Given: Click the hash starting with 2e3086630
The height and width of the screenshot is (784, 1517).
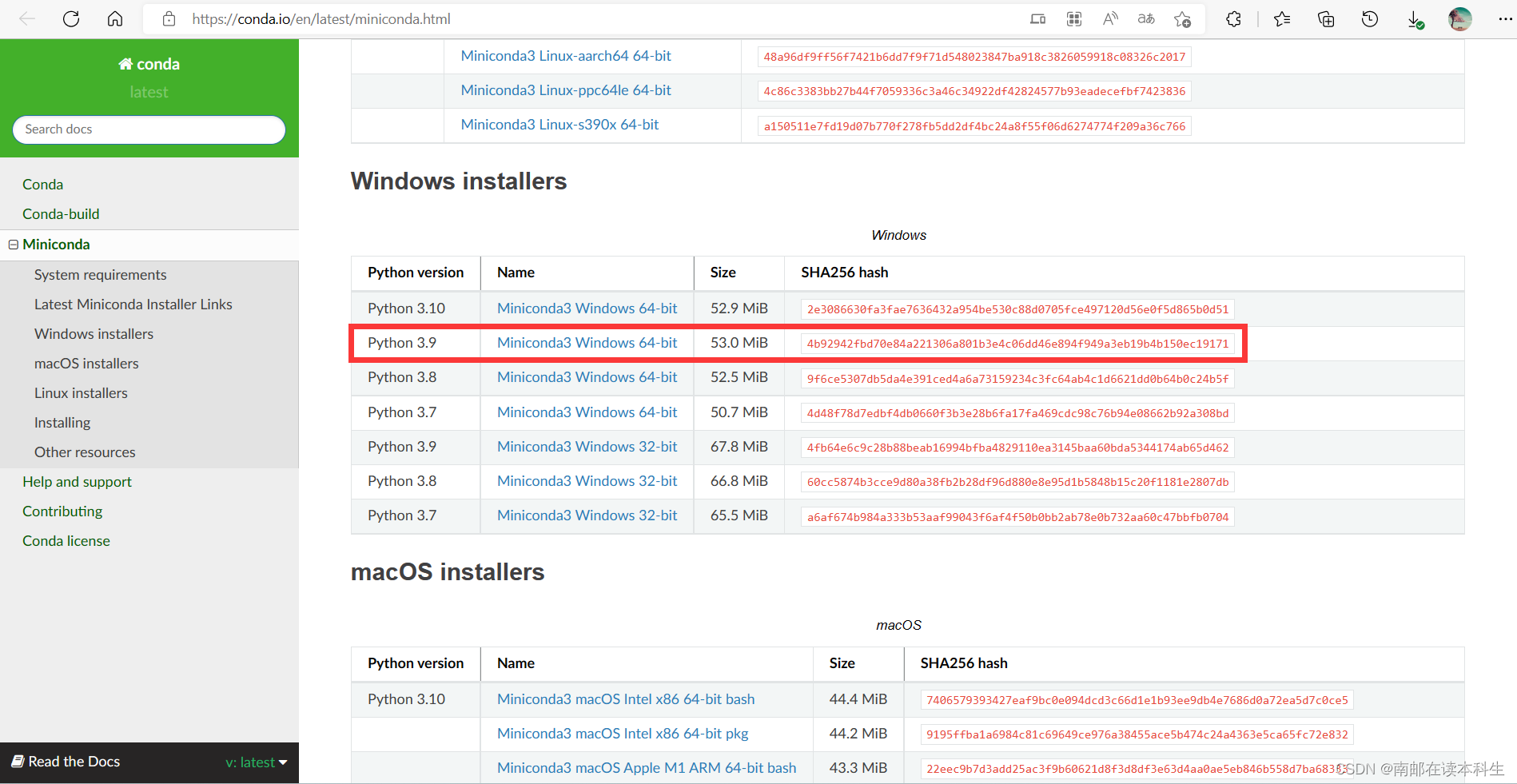Looking at the screenshot, I should tap(1017, 309).
